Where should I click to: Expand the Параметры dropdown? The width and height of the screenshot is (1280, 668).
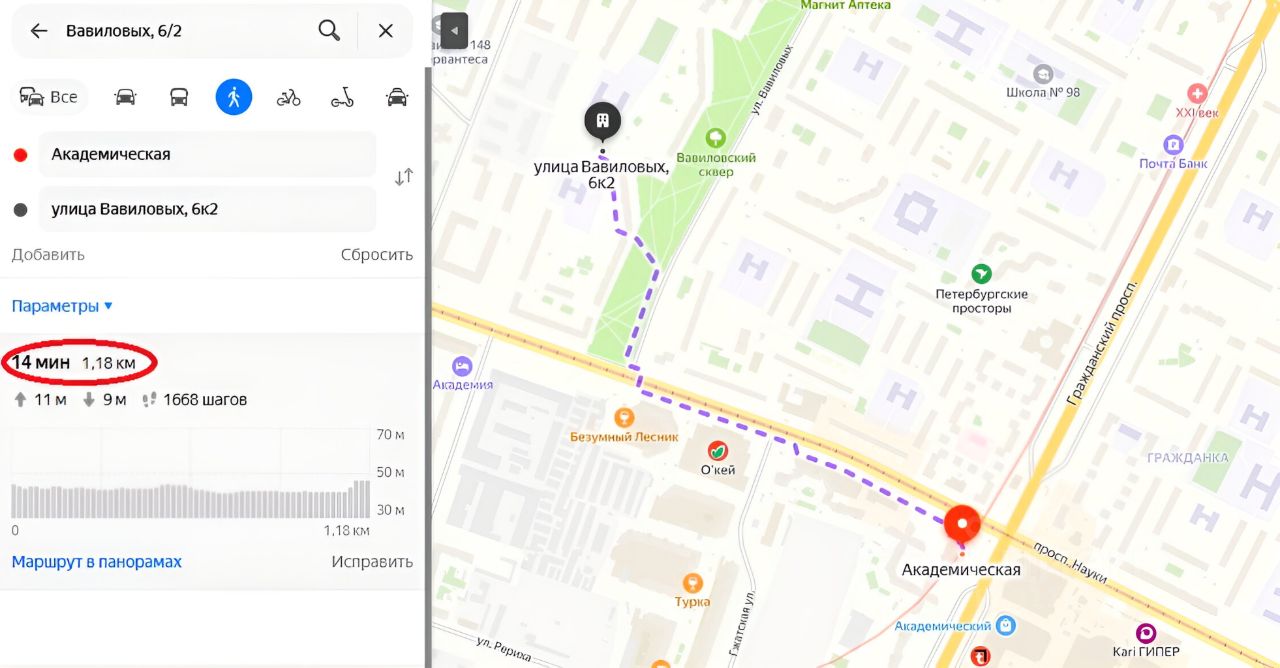click(62, 306)
